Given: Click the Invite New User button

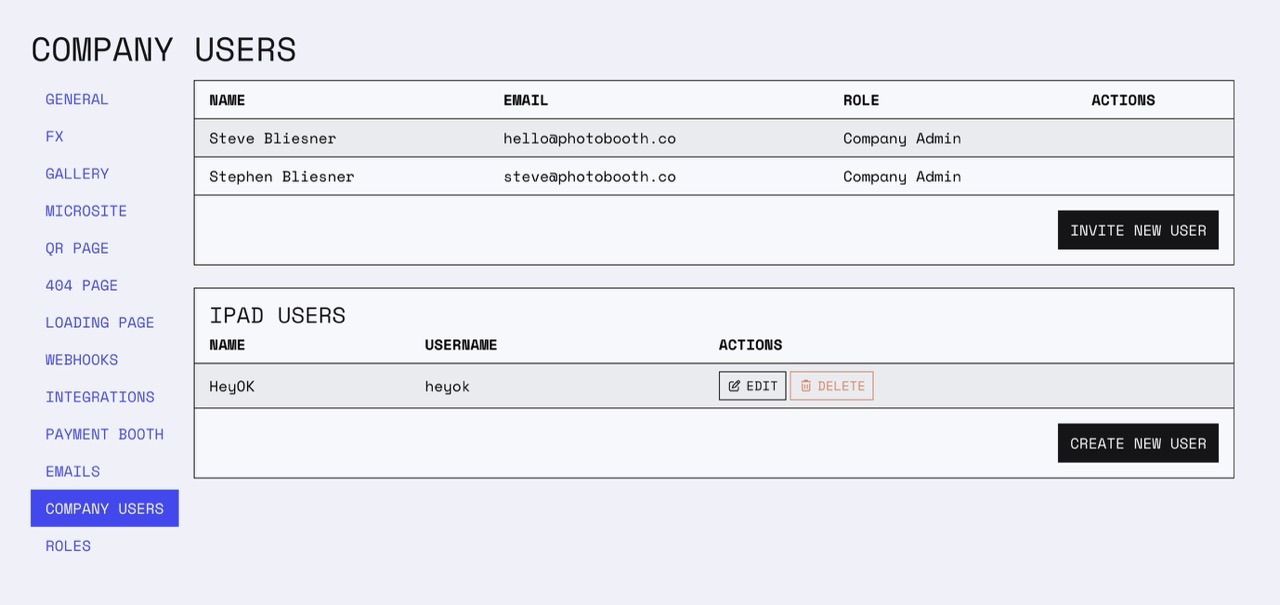Looking at the screenshot, I should coord(1138,230).
